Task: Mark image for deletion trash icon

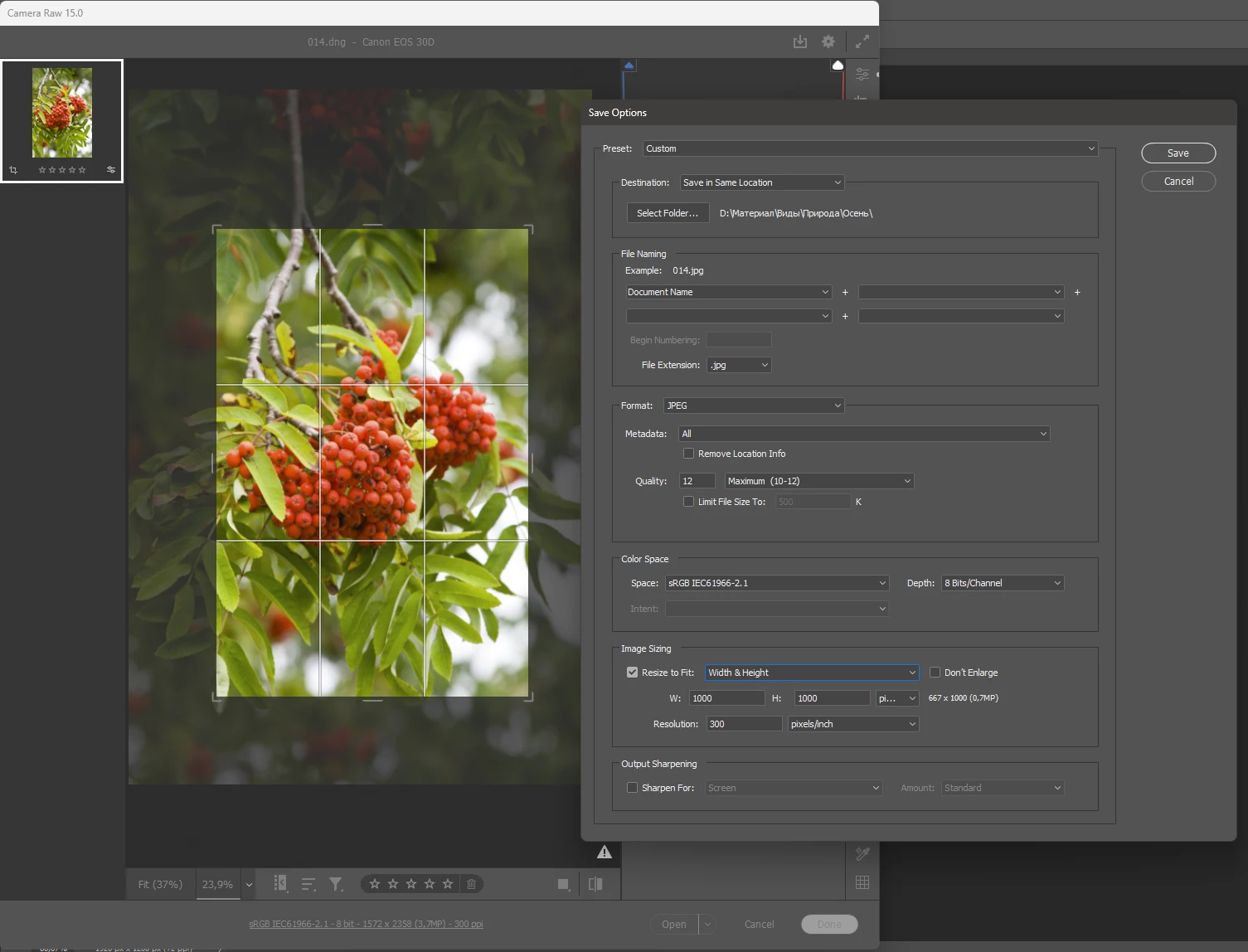Action: pyautogui.click(x=471, y=884)
